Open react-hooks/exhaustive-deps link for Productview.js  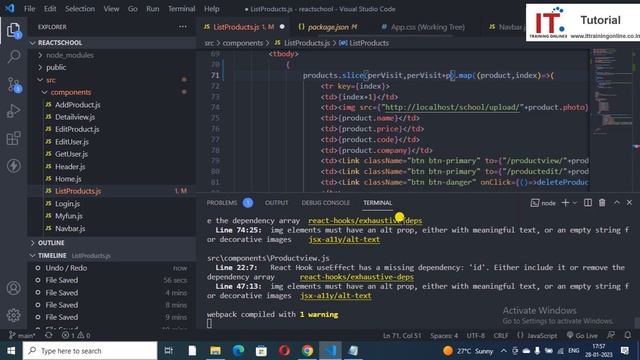pos(356,277)
